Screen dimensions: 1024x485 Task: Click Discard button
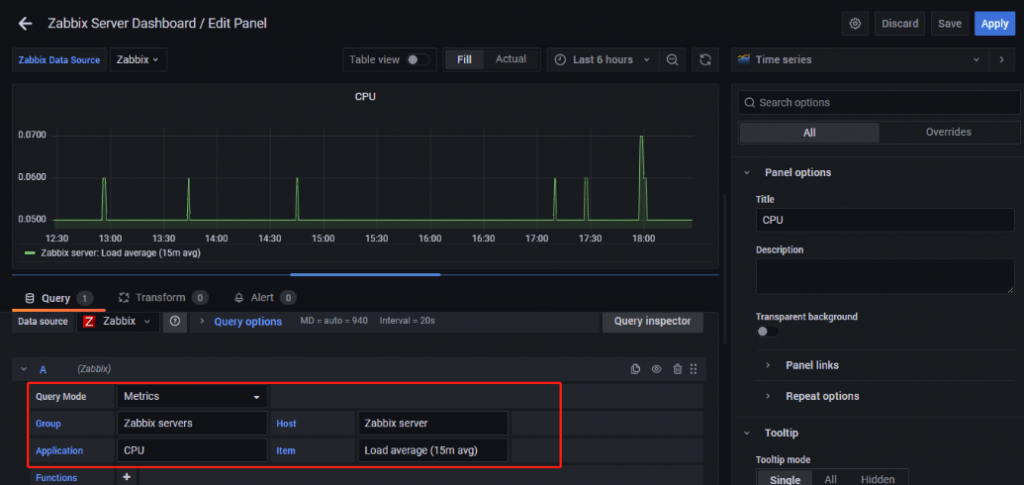tap(900, 23)
